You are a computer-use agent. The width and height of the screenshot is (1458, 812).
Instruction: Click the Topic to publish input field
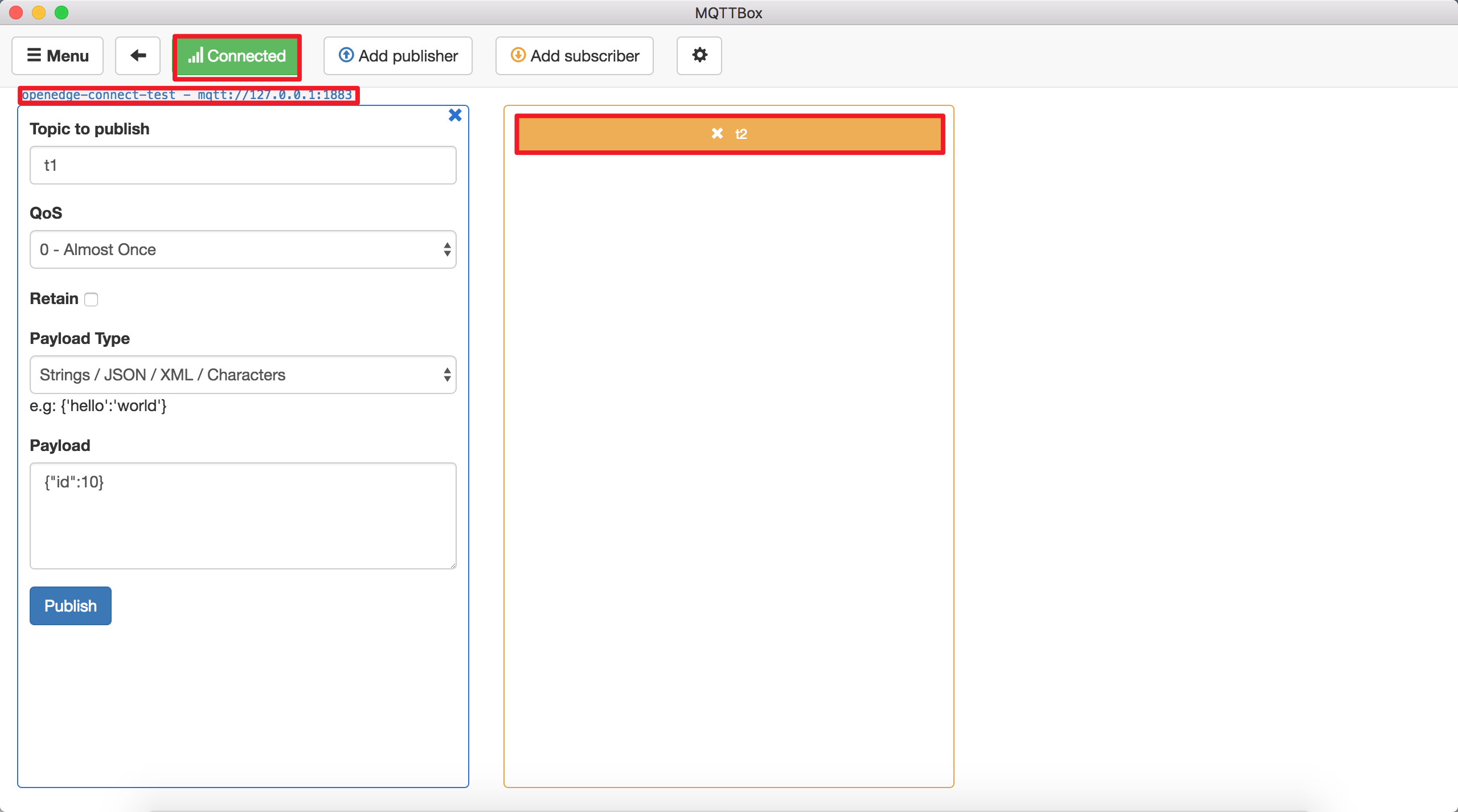[x=243, y=166]
